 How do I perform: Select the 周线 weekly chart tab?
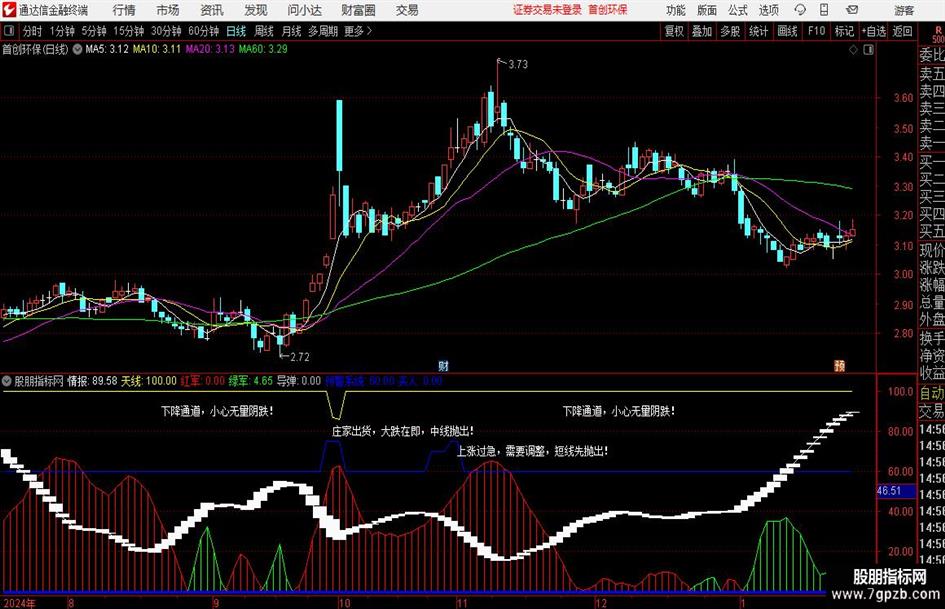[264, 31]
